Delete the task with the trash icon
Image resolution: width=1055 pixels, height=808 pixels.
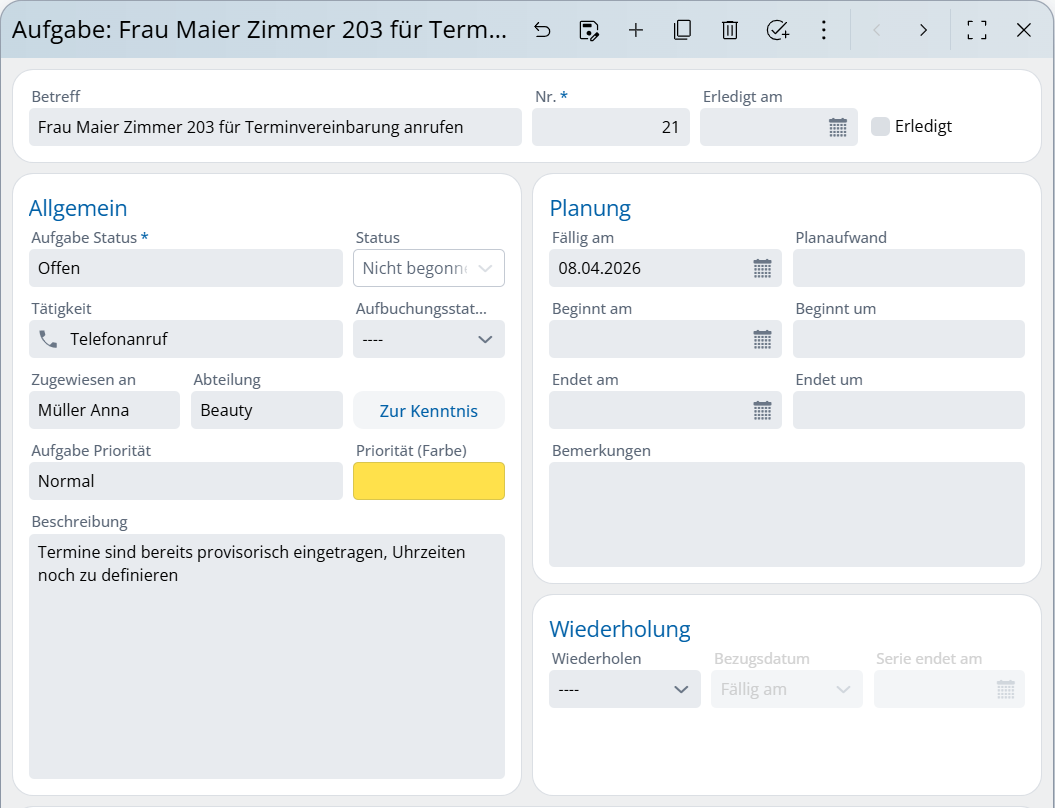(730, 30)
